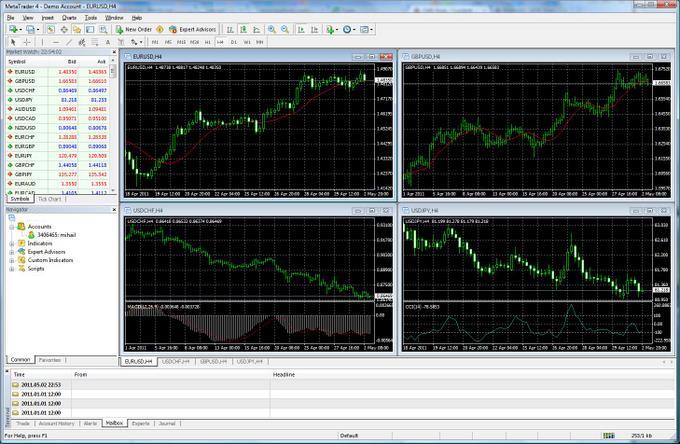Draw a horizontal line
Viewport: 680px width, 444px height.
click(x=56, y=42)
